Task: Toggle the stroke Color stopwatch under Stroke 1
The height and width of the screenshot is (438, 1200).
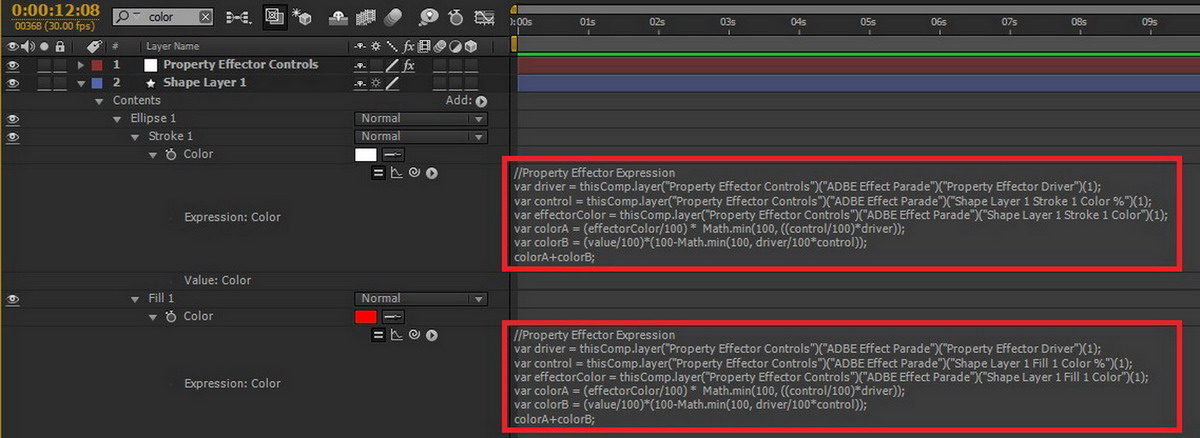Action: click(170, 154)
